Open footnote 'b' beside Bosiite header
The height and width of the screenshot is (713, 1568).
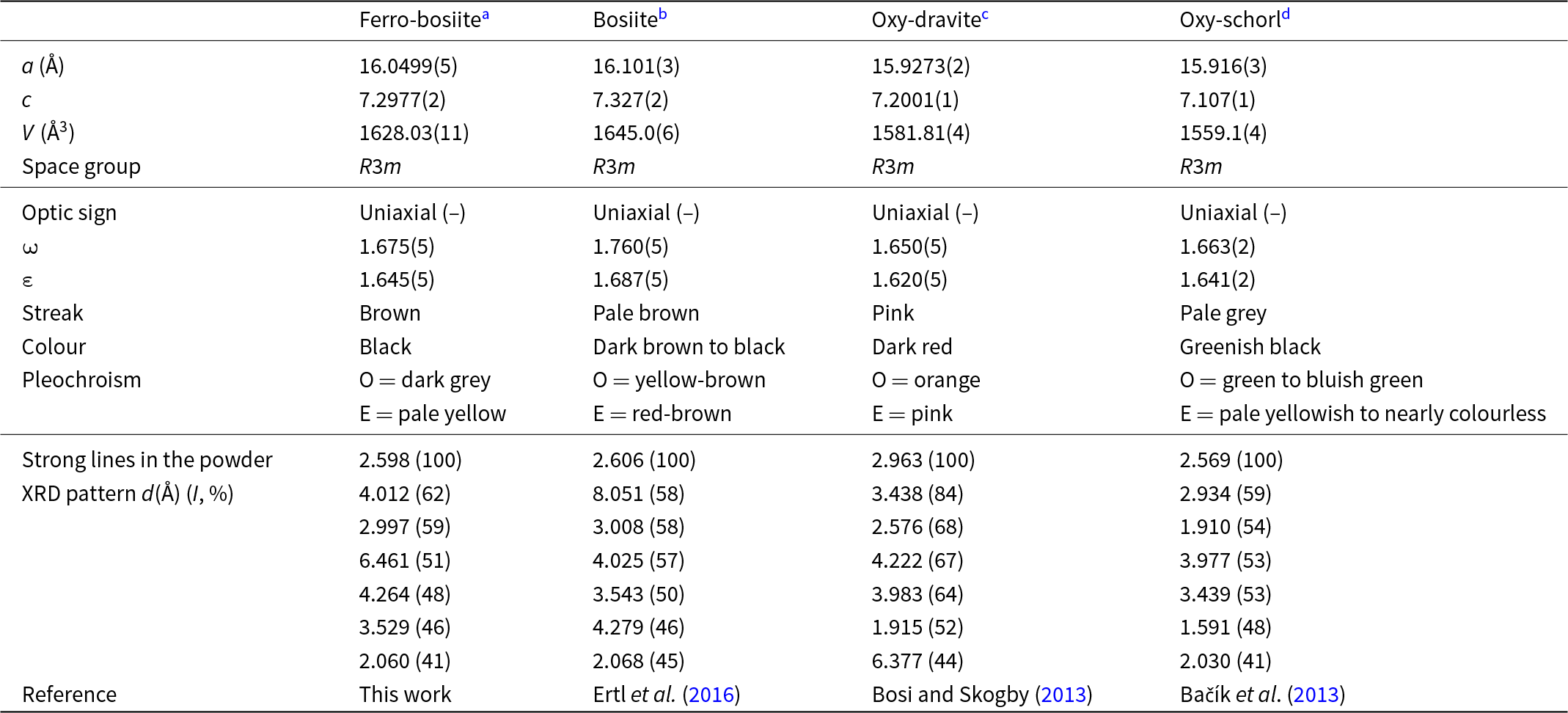click(662, 14)
